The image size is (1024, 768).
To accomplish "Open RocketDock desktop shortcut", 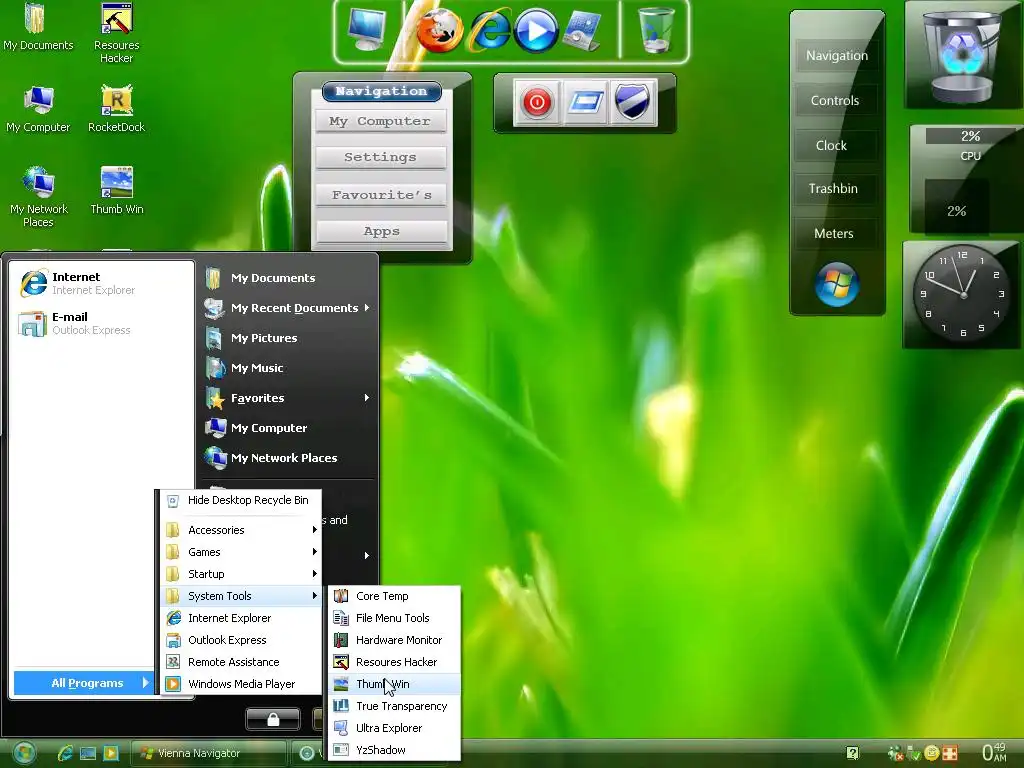I will (x=116, y=110).
